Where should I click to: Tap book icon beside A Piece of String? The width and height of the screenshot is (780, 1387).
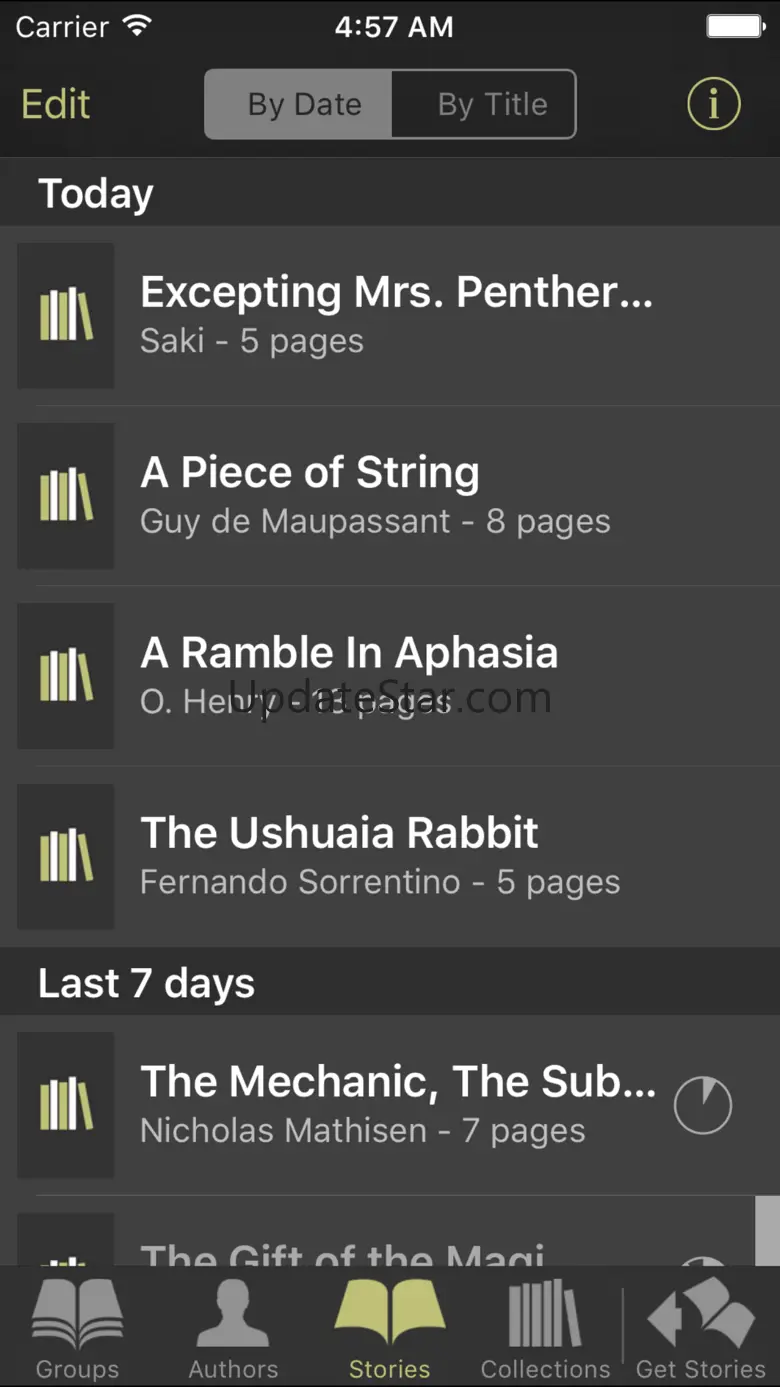click(66, 495)
